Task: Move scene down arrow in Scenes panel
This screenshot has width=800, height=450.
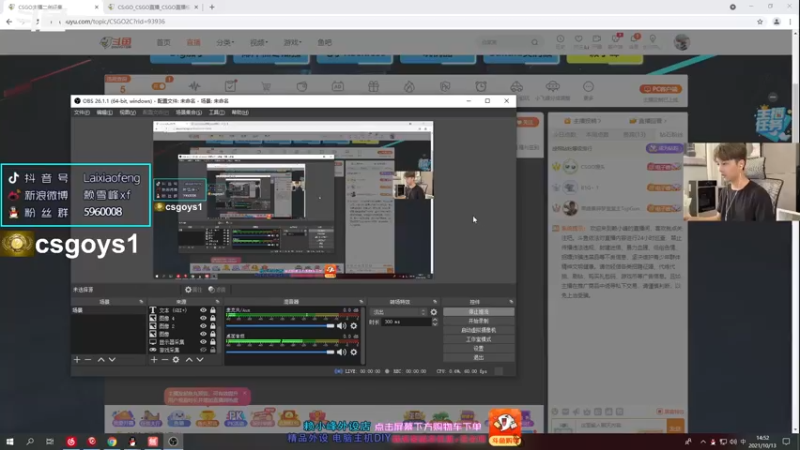Action: click(x=112, y=360)
